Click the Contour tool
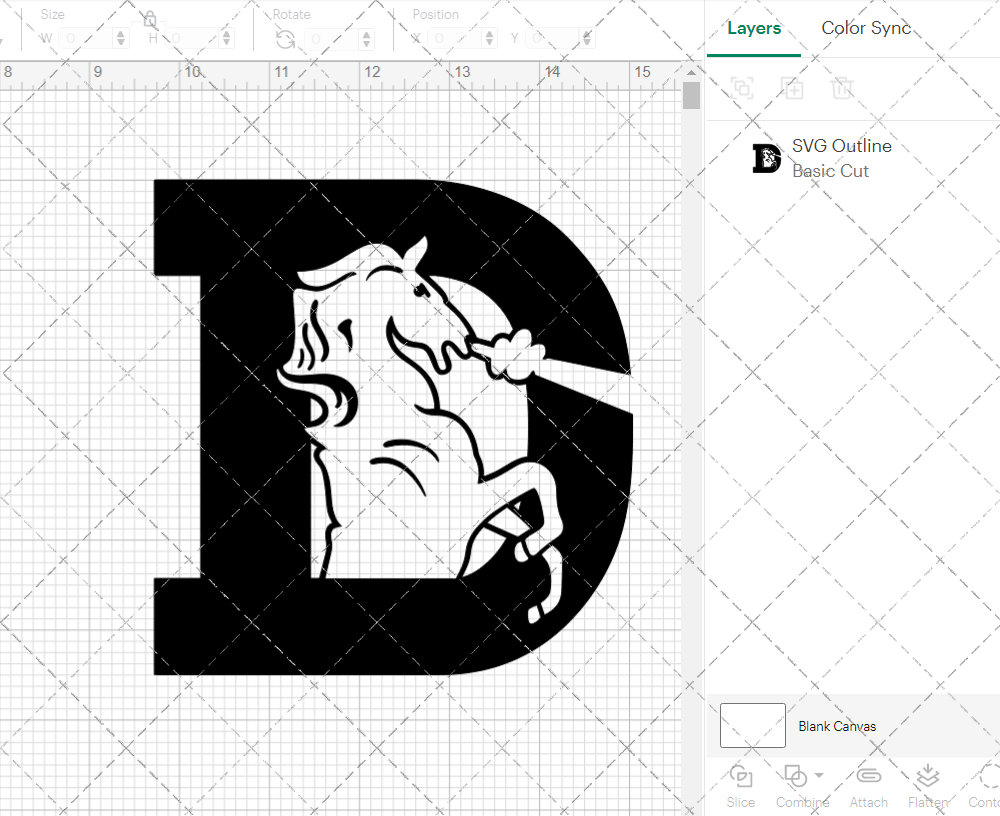The width and height of the screenshot is (1000, 816). tap(984, 787)
